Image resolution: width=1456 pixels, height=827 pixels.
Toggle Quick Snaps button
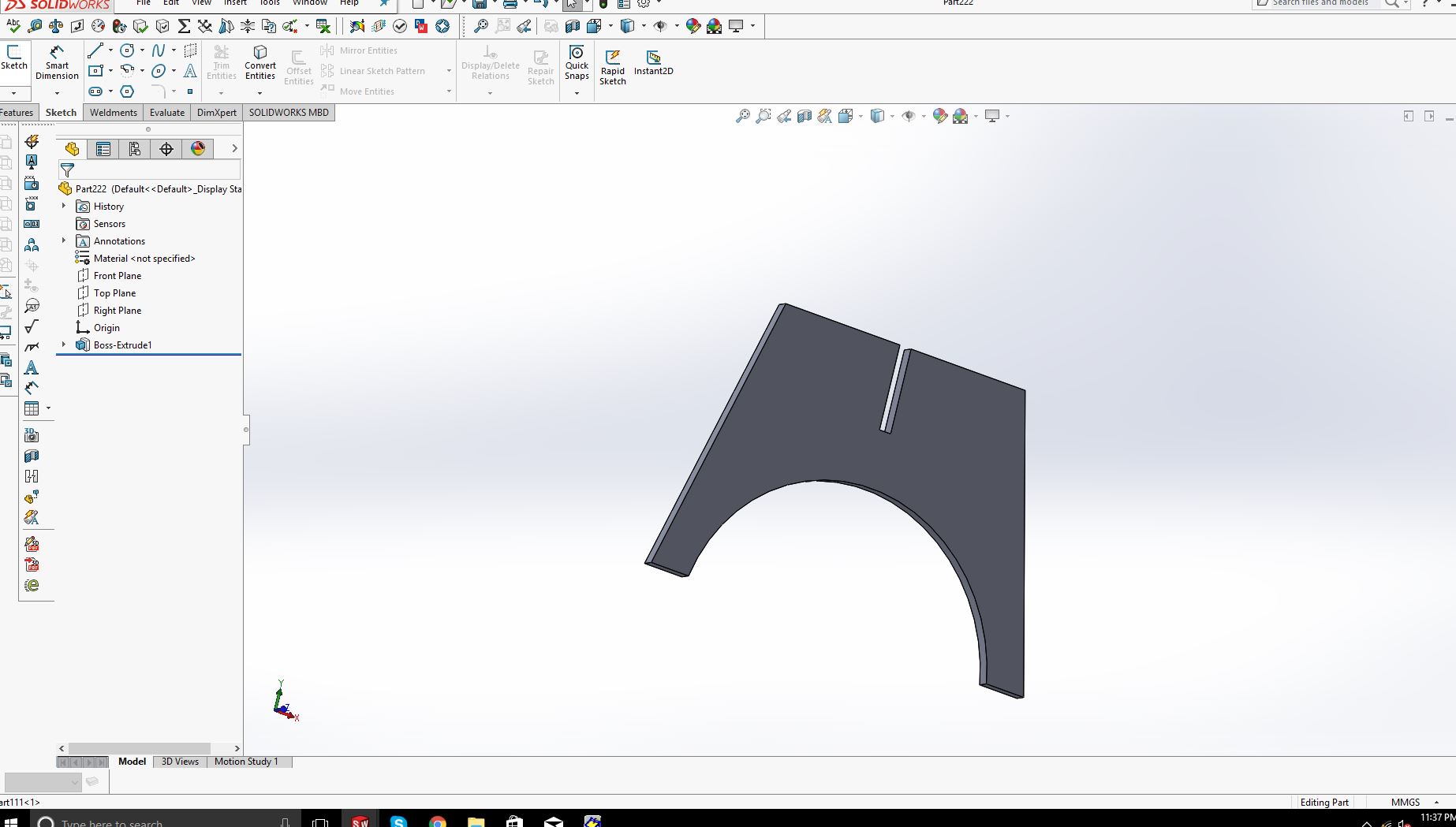tap(577, 62)
